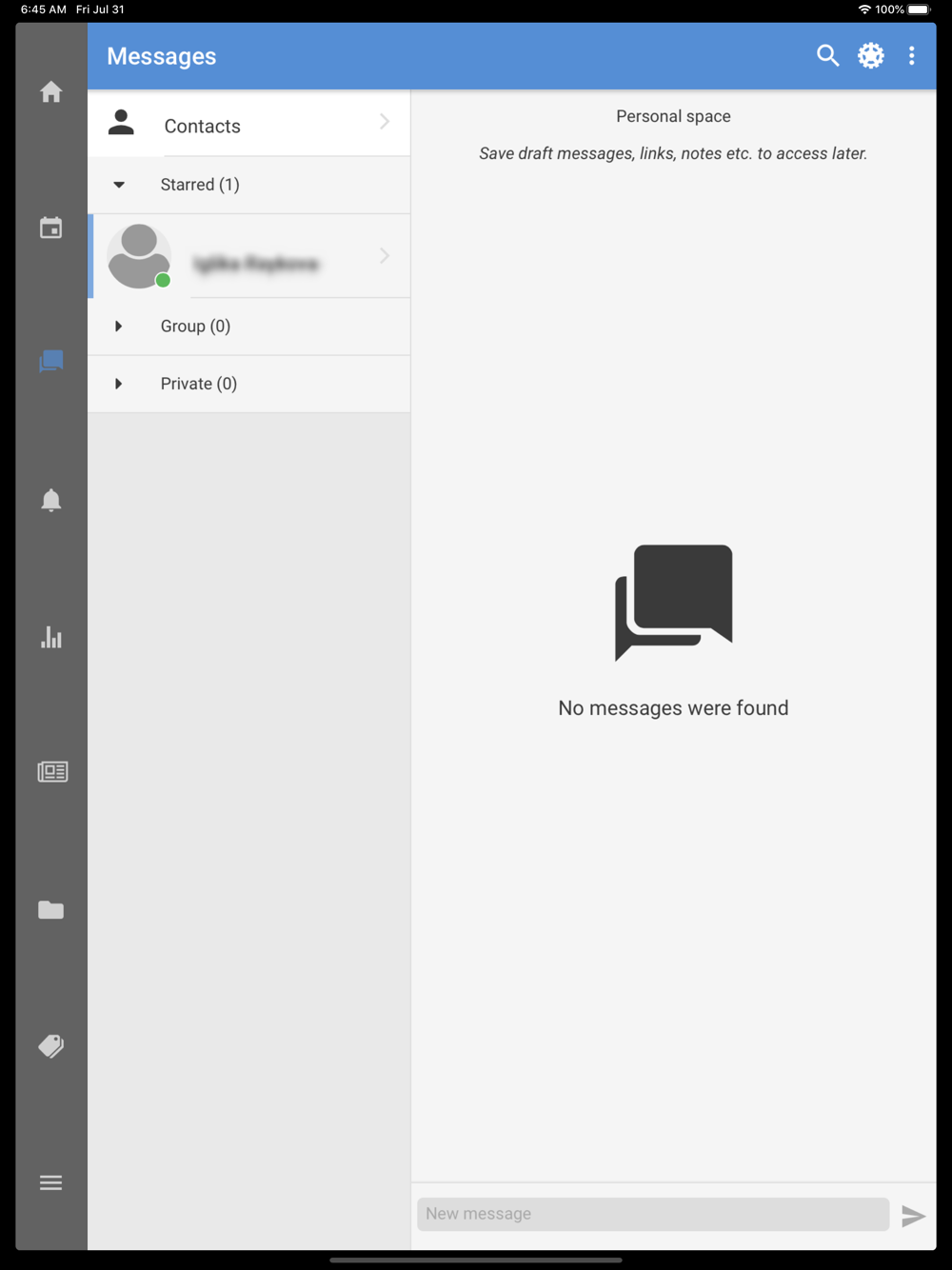Focus the New message input field

tap(653, 1214)
